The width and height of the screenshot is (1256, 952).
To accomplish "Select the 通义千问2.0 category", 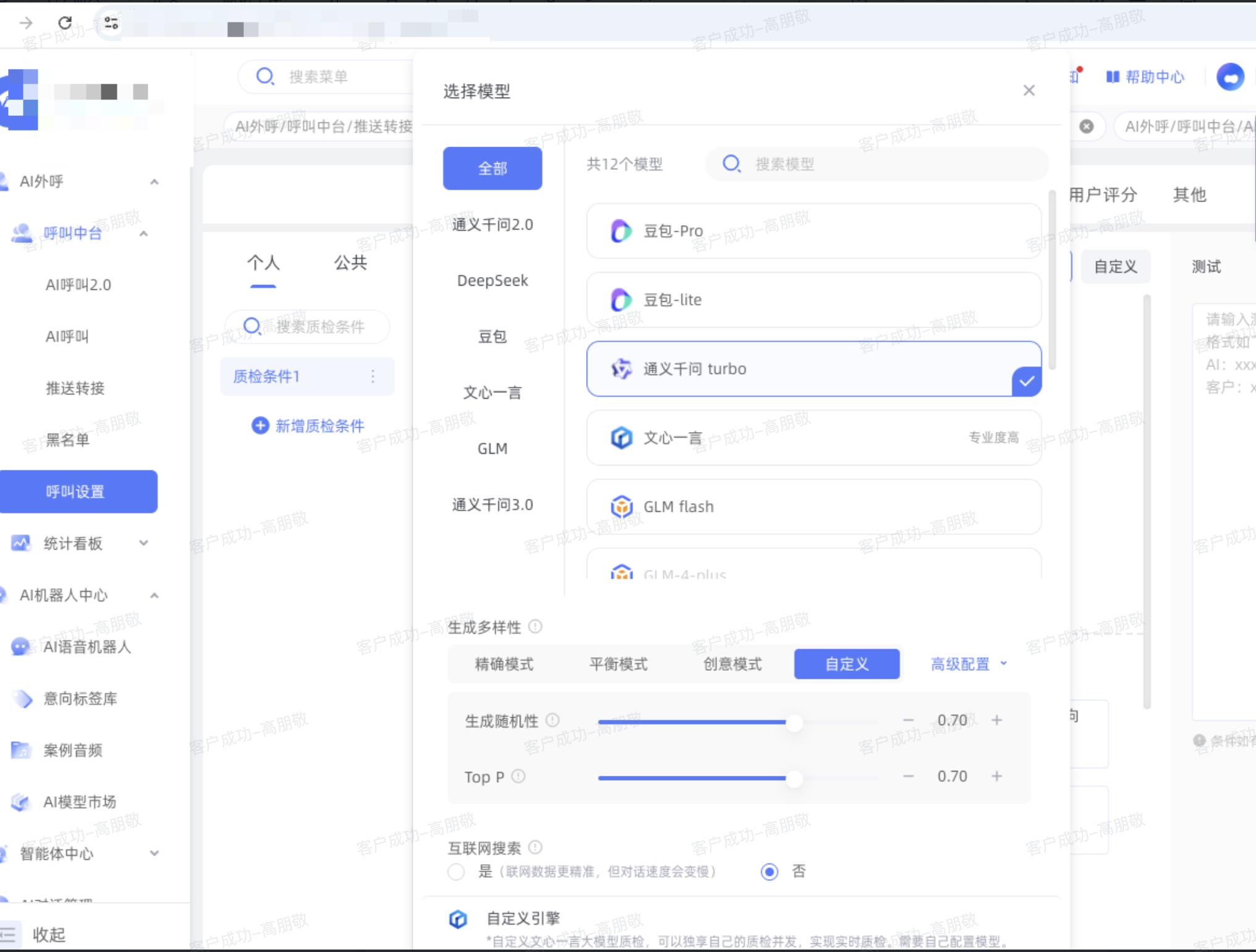I will pyautogui.click(x=493, y=224).
